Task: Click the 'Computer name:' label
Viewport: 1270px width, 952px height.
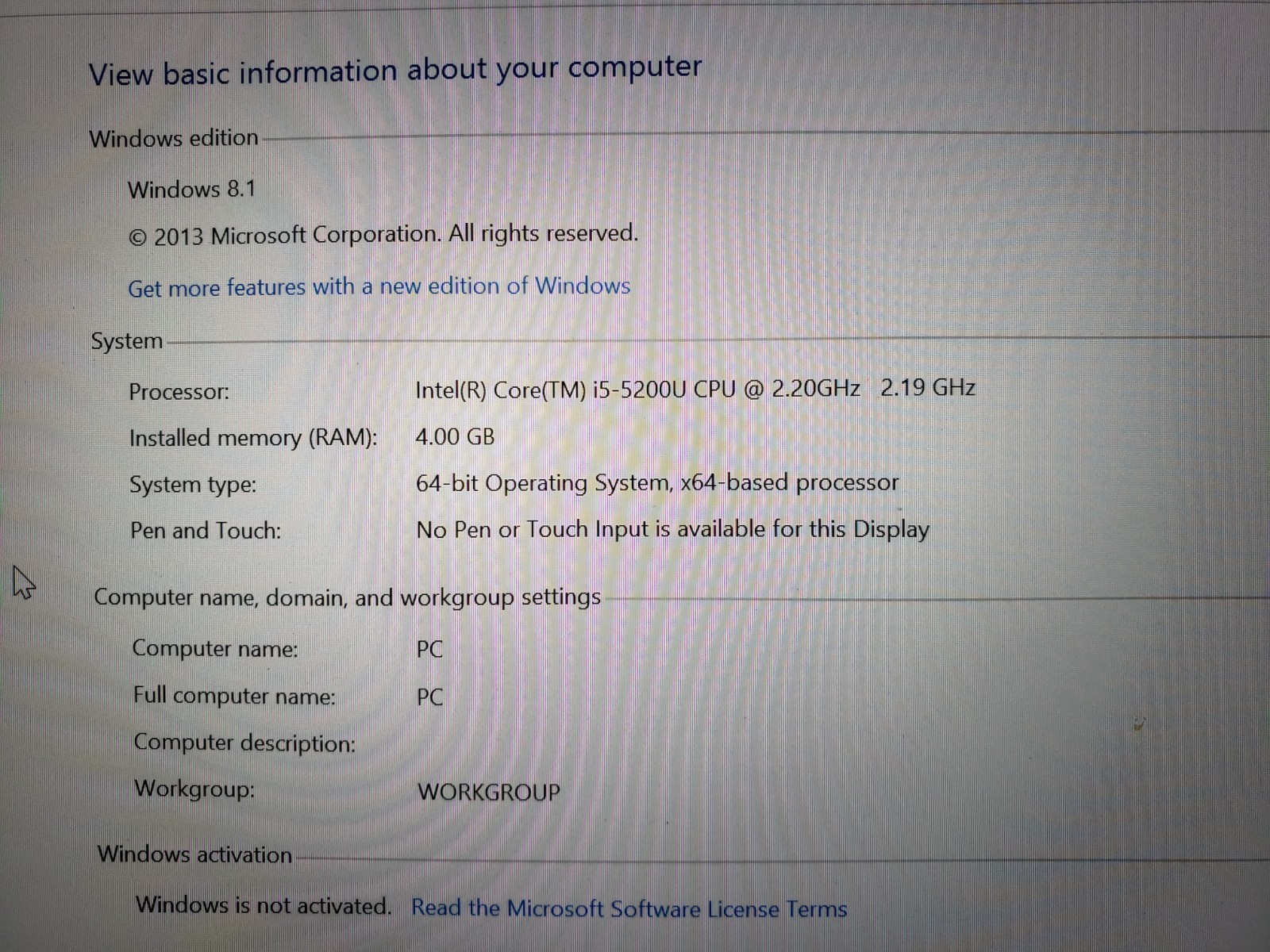Action: click(x=215, y=649)
